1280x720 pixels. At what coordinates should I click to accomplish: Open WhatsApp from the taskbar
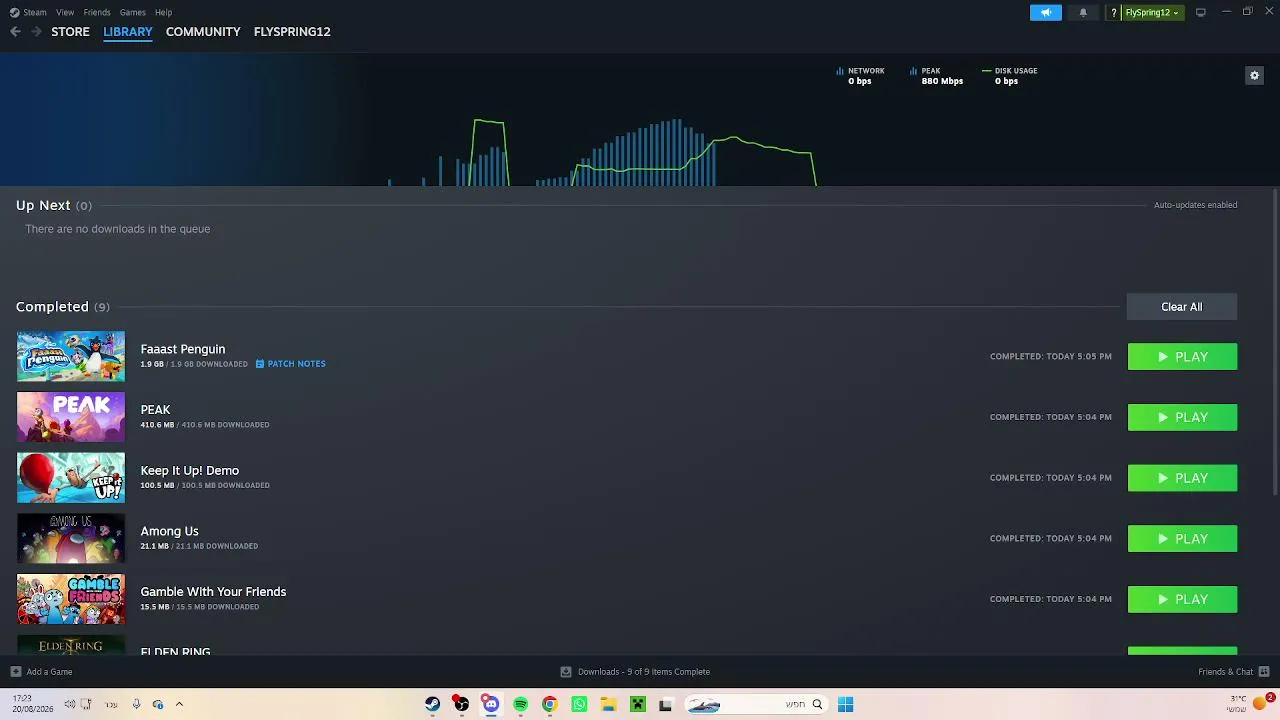pos(579,704)
